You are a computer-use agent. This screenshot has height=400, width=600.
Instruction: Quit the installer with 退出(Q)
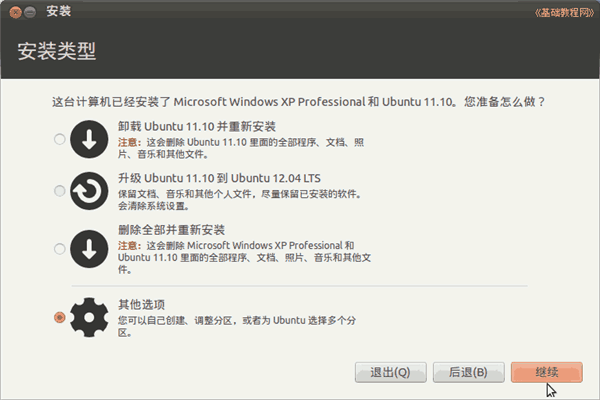(x=391, y=372)
